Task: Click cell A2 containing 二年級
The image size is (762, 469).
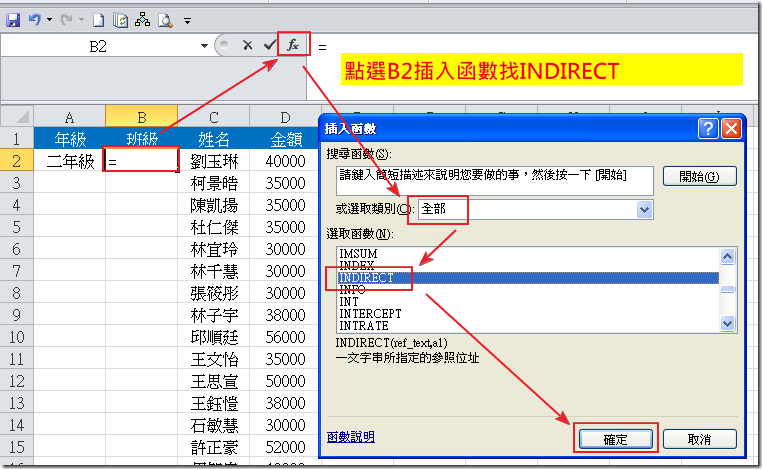Action: [x=69, y=161]
